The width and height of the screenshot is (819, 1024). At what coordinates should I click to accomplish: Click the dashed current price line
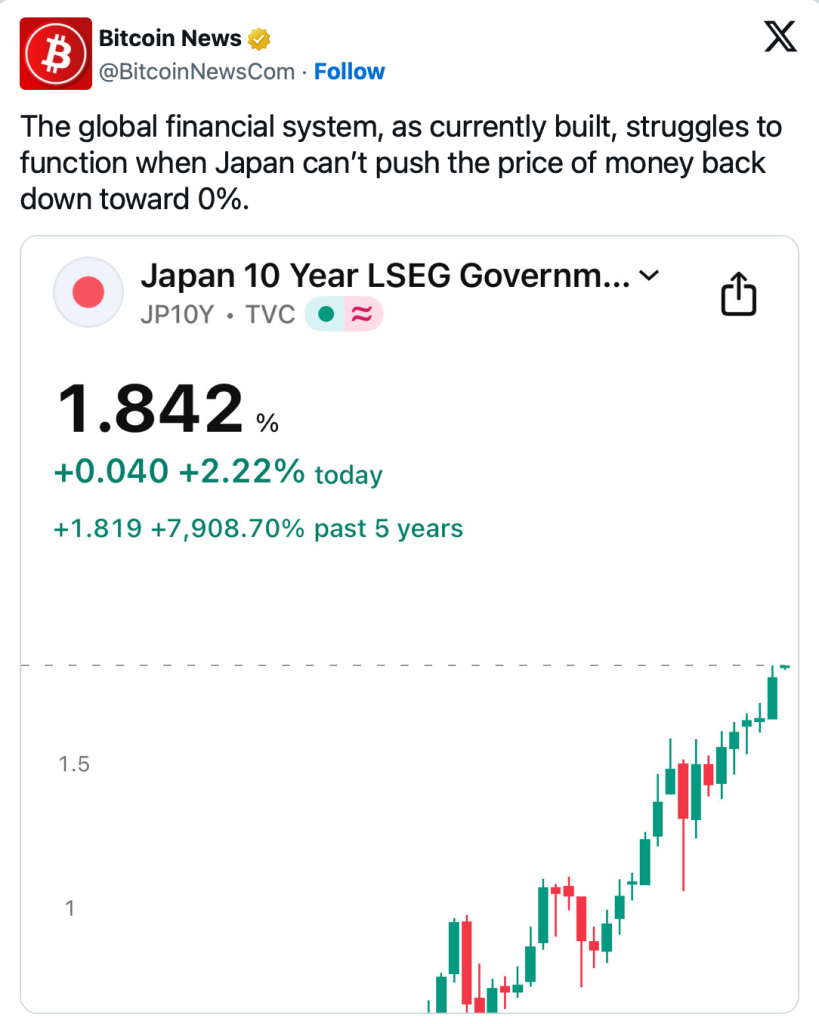400,665
